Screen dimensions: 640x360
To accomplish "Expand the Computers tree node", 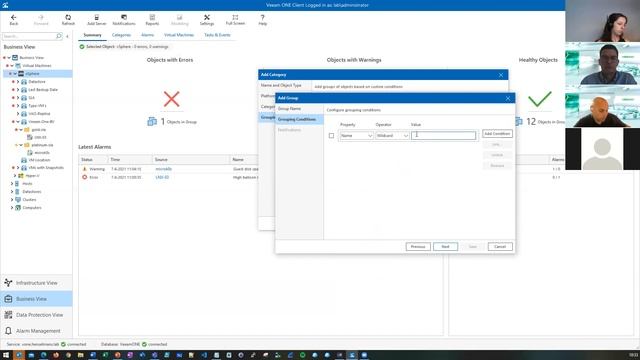I will coord(12,208).
